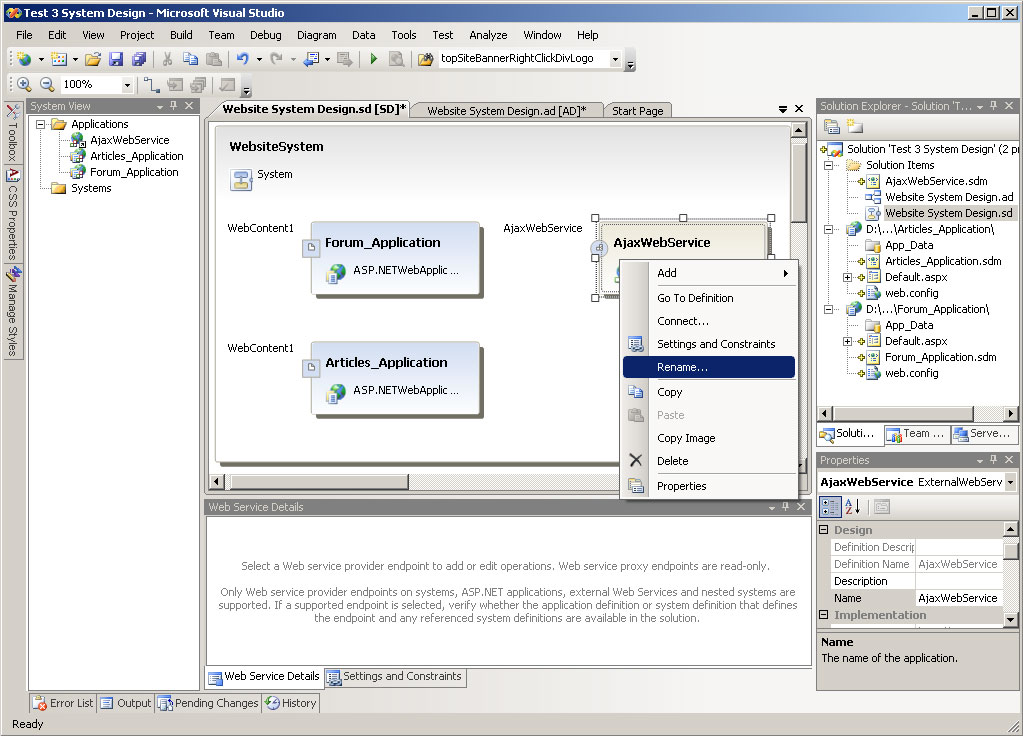Click the Undo arrow icon
The image size is (1023, 736).
243,59
